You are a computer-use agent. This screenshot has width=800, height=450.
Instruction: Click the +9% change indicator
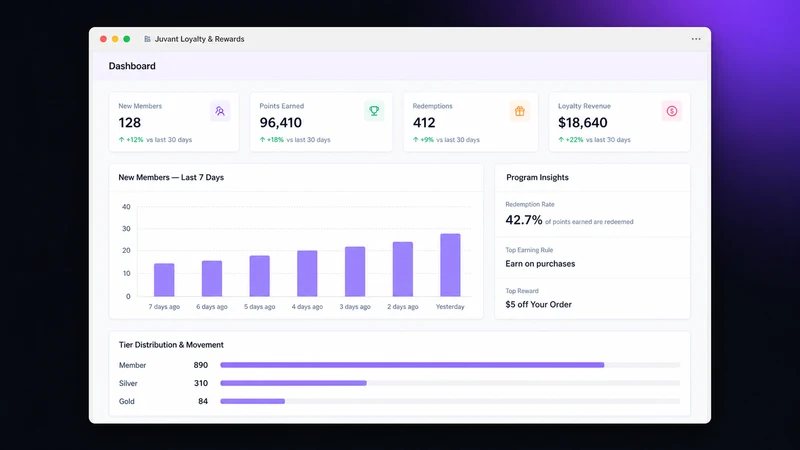click(x=423, y=139)
